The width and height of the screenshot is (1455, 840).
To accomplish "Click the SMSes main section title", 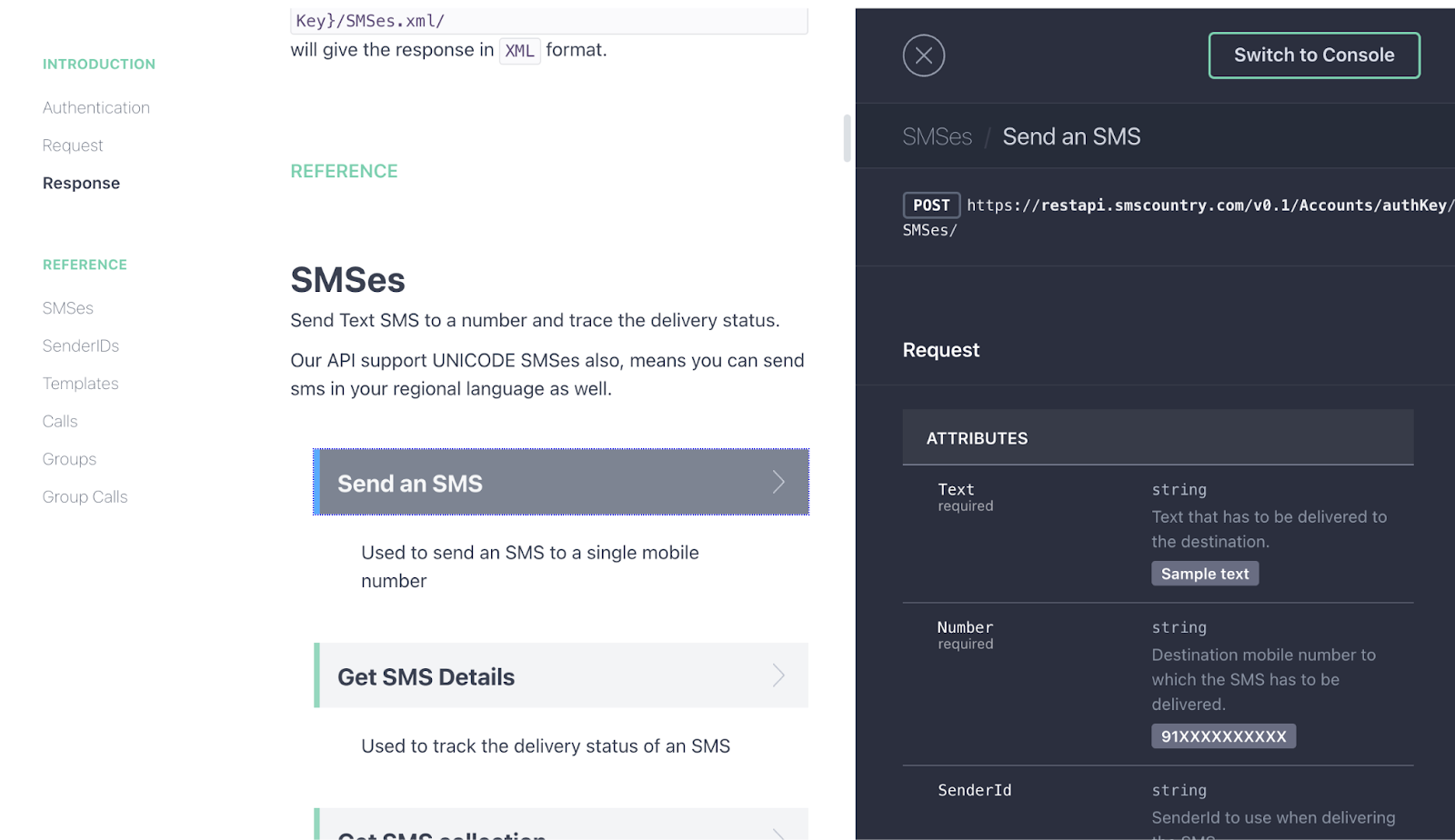I will (x=347, y=280).
